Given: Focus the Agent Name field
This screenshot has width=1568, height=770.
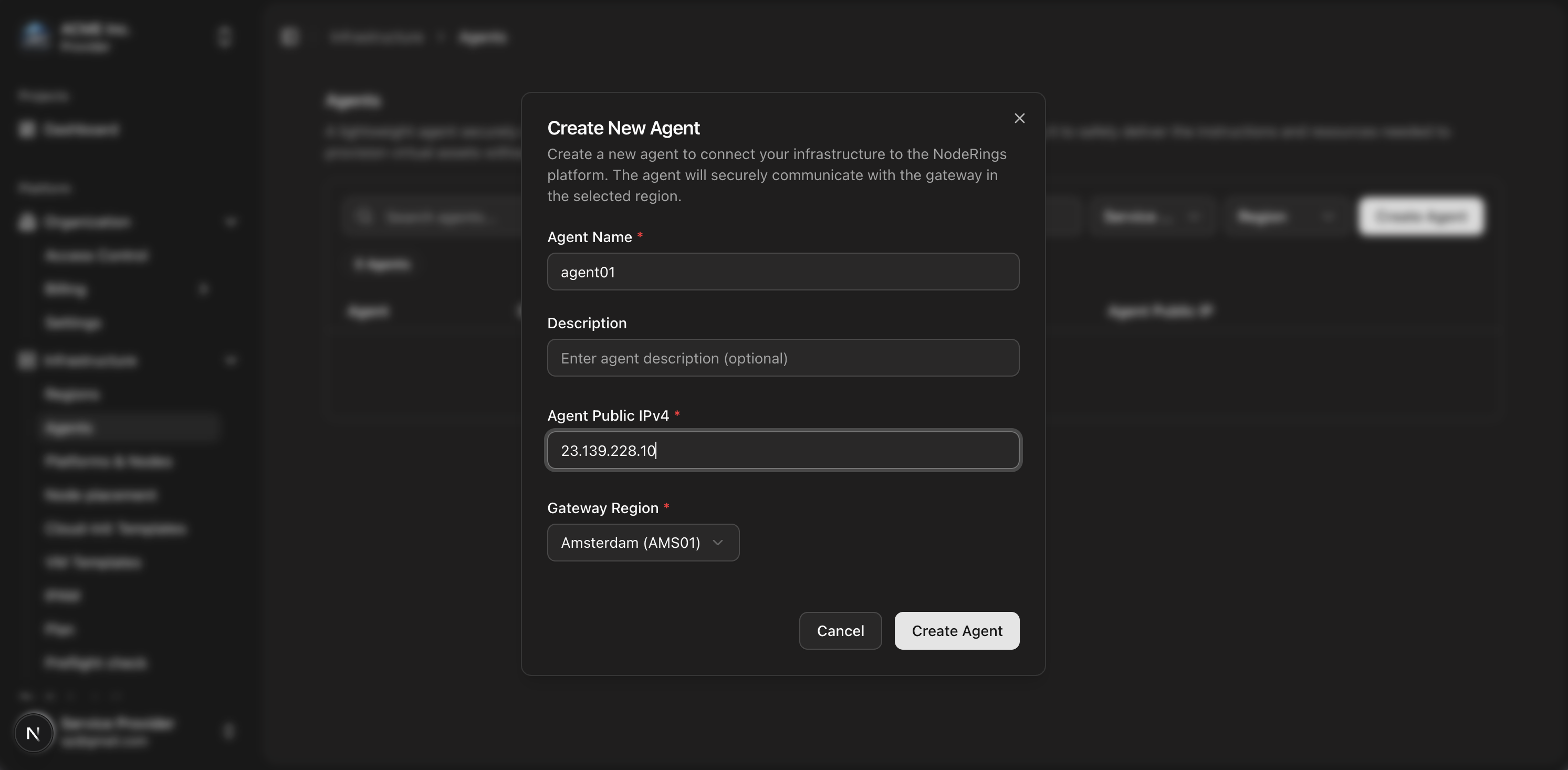Looking at the screenshot, I should point(783,272).
